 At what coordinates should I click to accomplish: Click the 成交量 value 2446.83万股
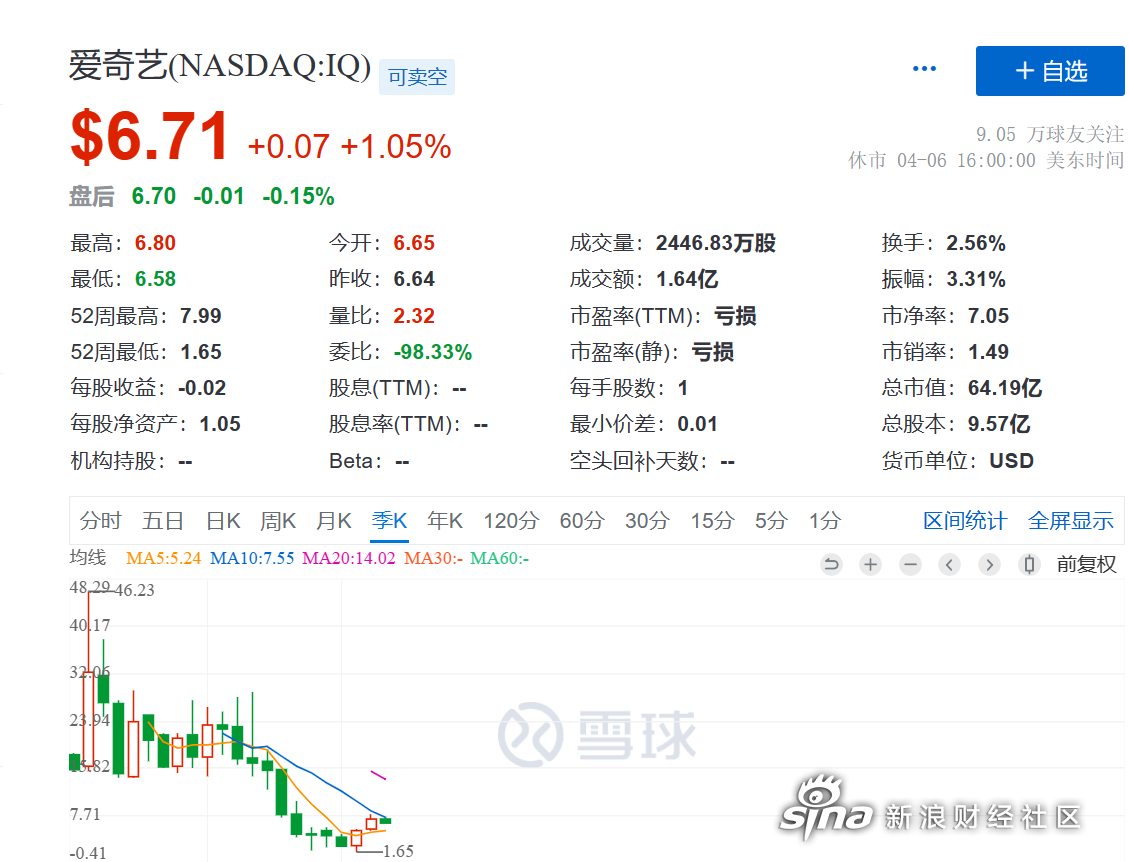pos(716,243)
